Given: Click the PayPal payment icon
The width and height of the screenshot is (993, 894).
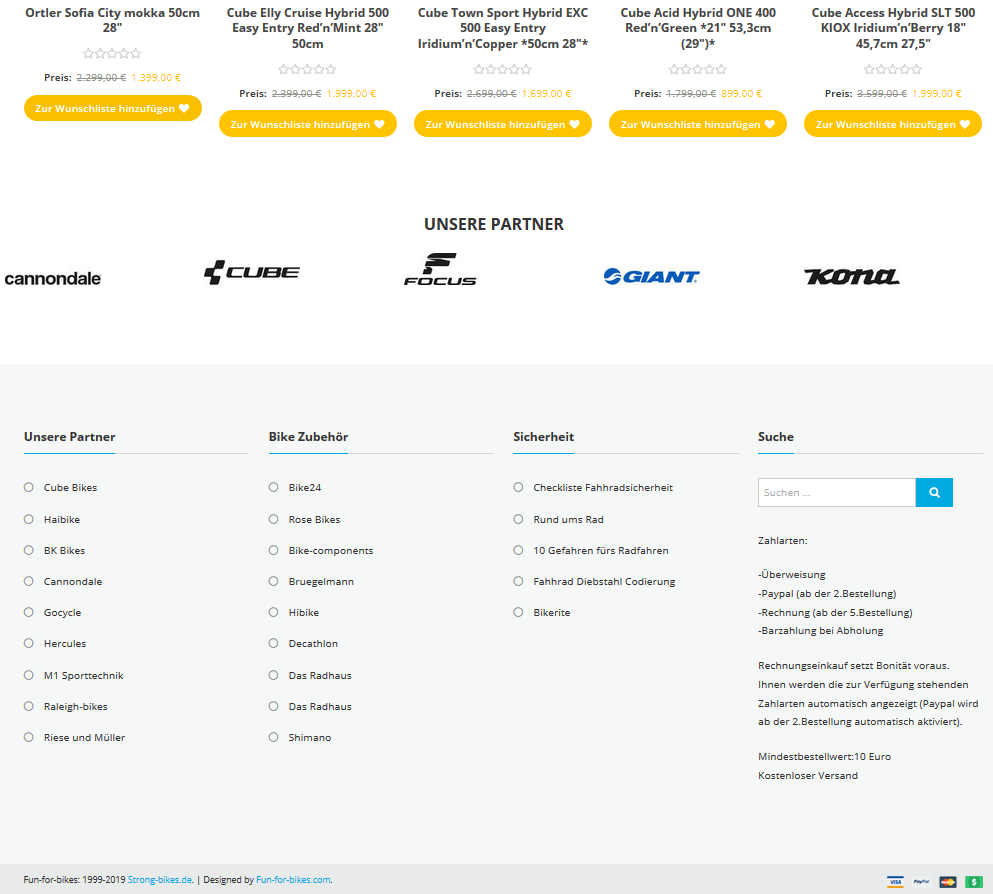Looking at the screenshot, I should pos(921,881).
